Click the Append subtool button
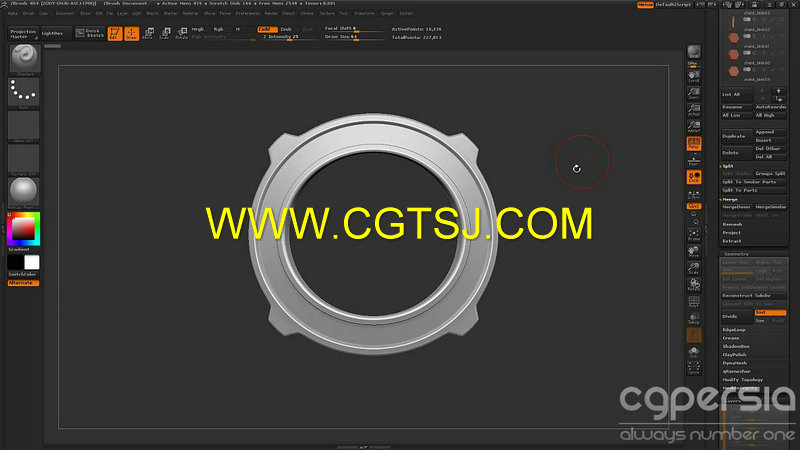The height and width of the screenshot is (450, 800). [770, 132]
